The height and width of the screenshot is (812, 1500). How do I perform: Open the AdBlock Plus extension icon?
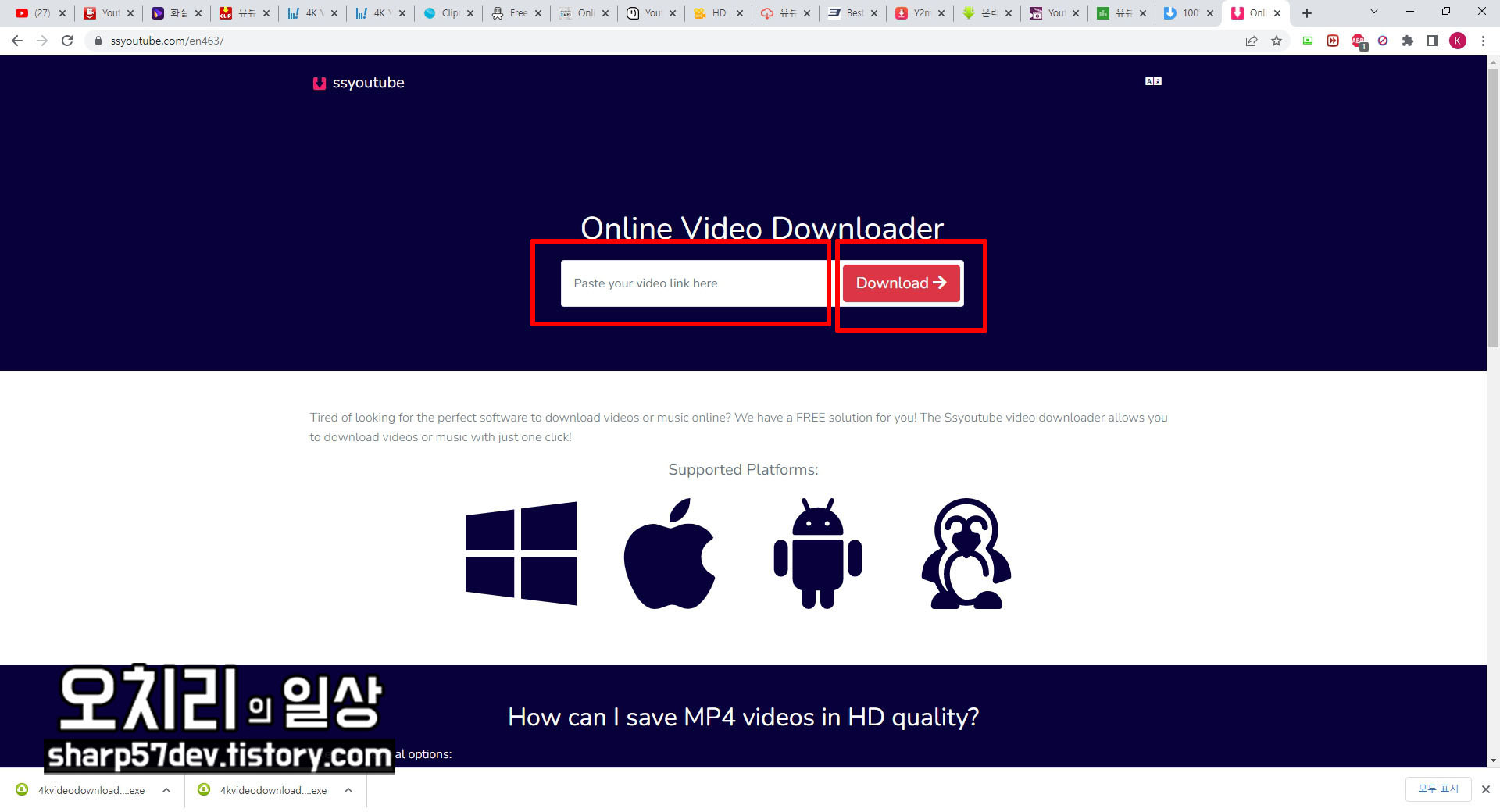[x=1359, y=41]
